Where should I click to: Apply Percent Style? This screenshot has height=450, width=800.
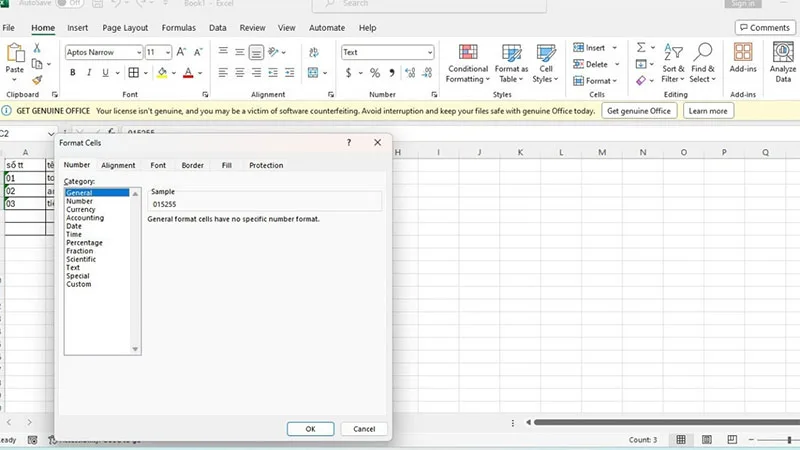375,73
